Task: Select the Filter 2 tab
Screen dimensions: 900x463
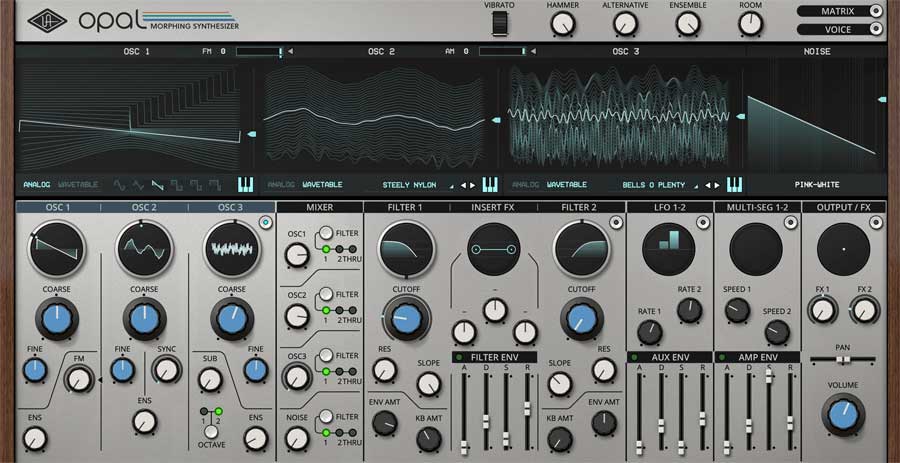Action: pyautogui.click(x=581, y=207)
